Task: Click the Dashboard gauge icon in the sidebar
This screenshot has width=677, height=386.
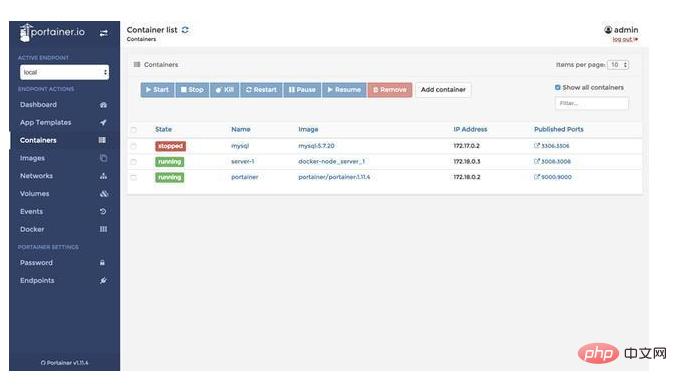Action: point(103,105)
